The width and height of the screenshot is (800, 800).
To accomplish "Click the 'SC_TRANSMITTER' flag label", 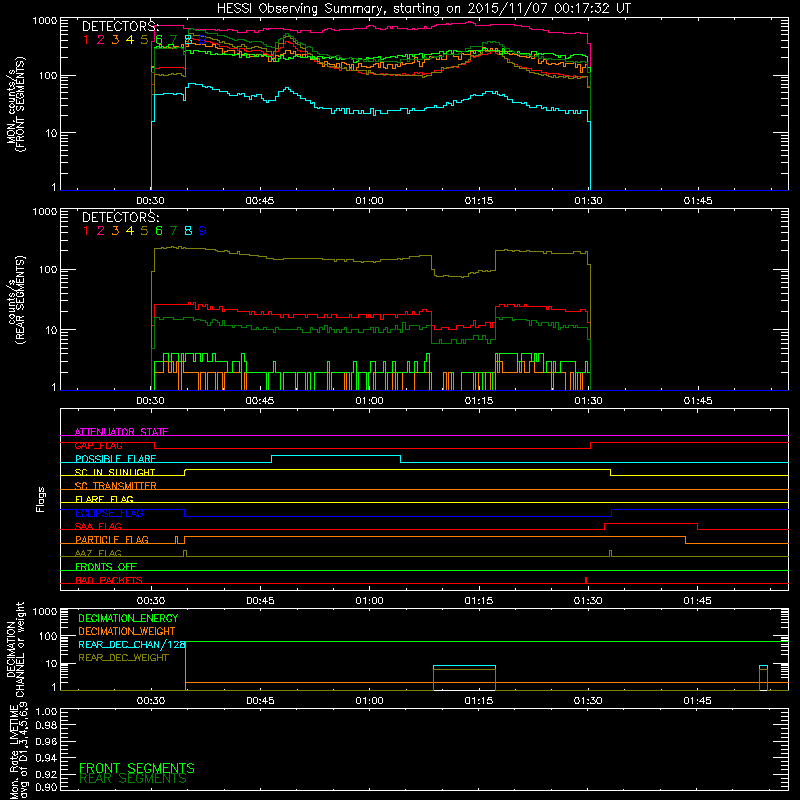I will click(x=116, y=485).
